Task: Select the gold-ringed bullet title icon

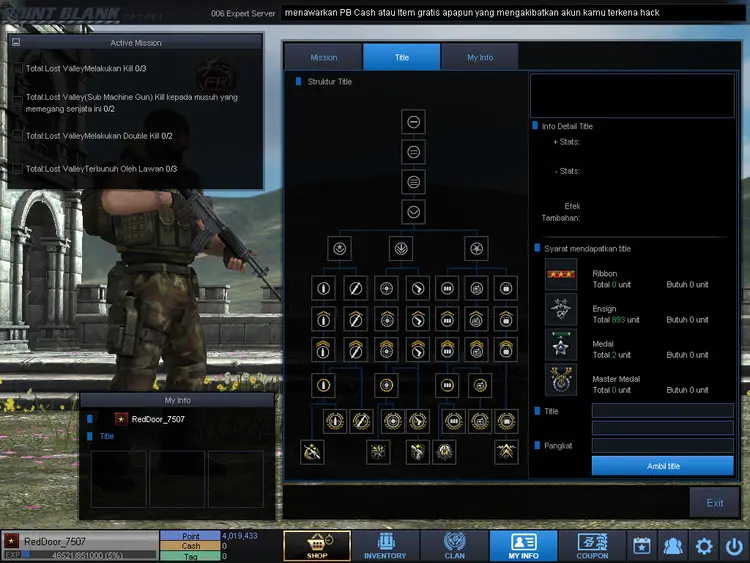Action: [323, 385]
